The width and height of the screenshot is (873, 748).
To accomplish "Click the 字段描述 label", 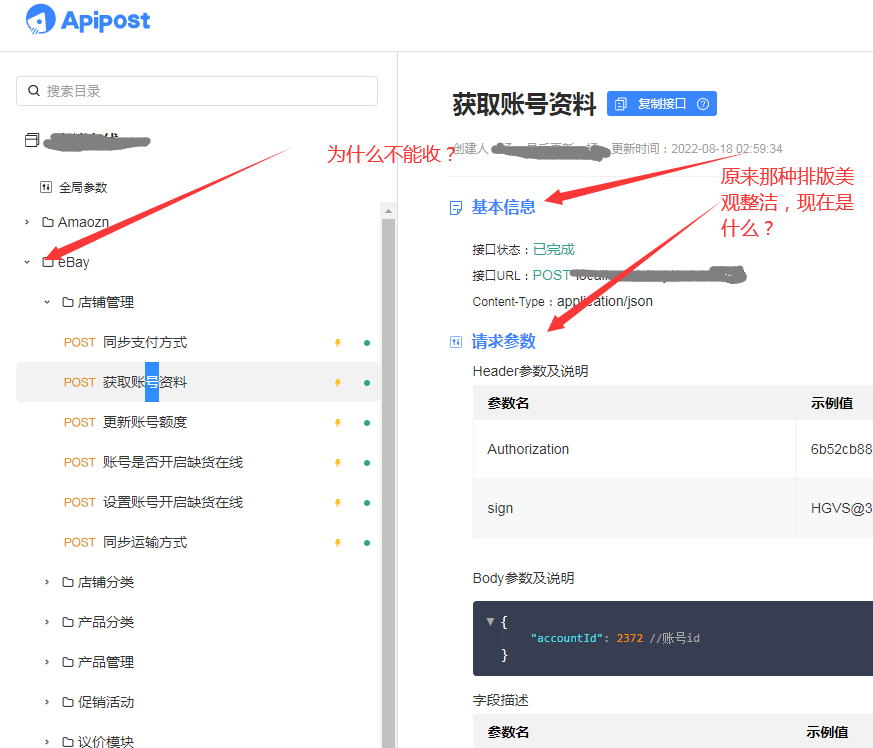I will coord(501,700).
